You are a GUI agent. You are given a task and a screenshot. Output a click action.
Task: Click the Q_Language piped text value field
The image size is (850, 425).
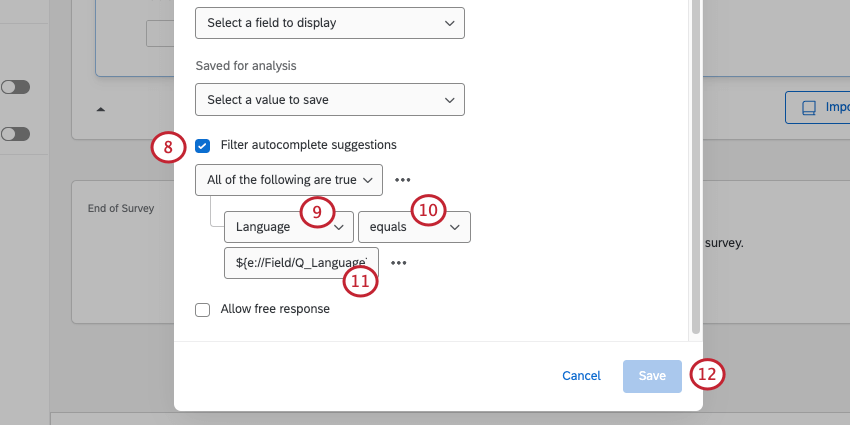click(302, 263)
